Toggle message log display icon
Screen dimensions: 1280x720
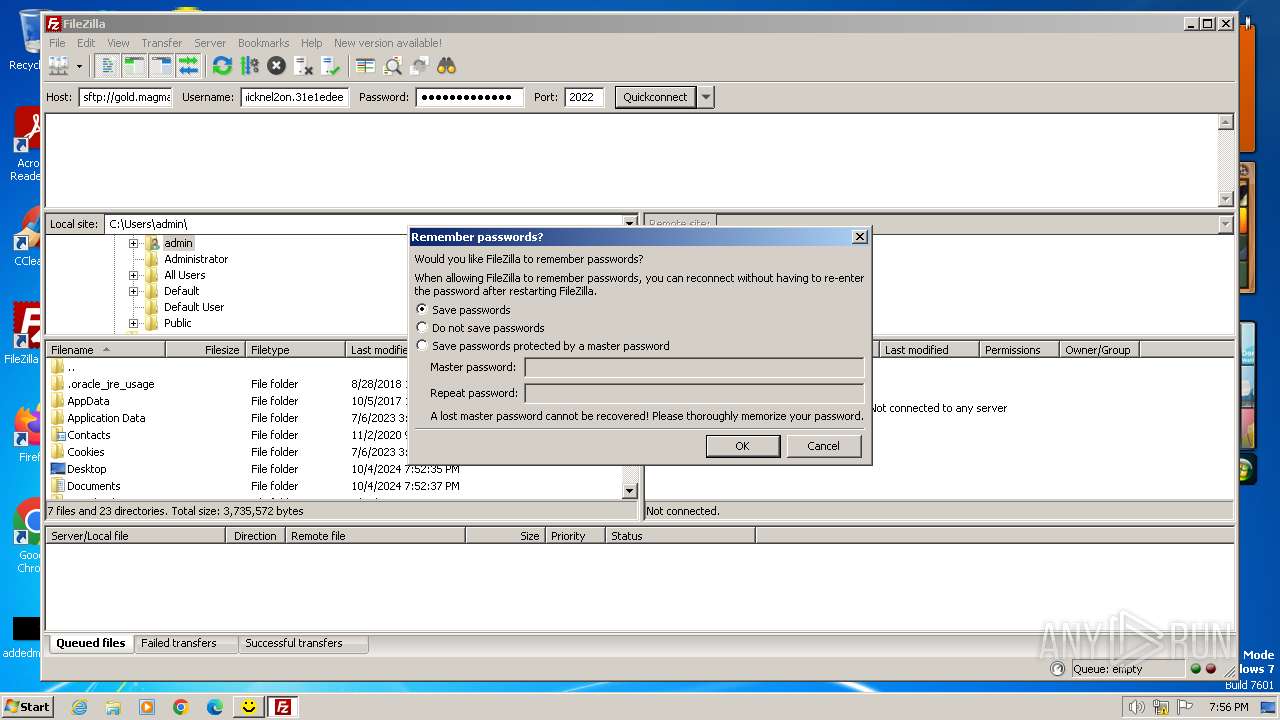107,66
